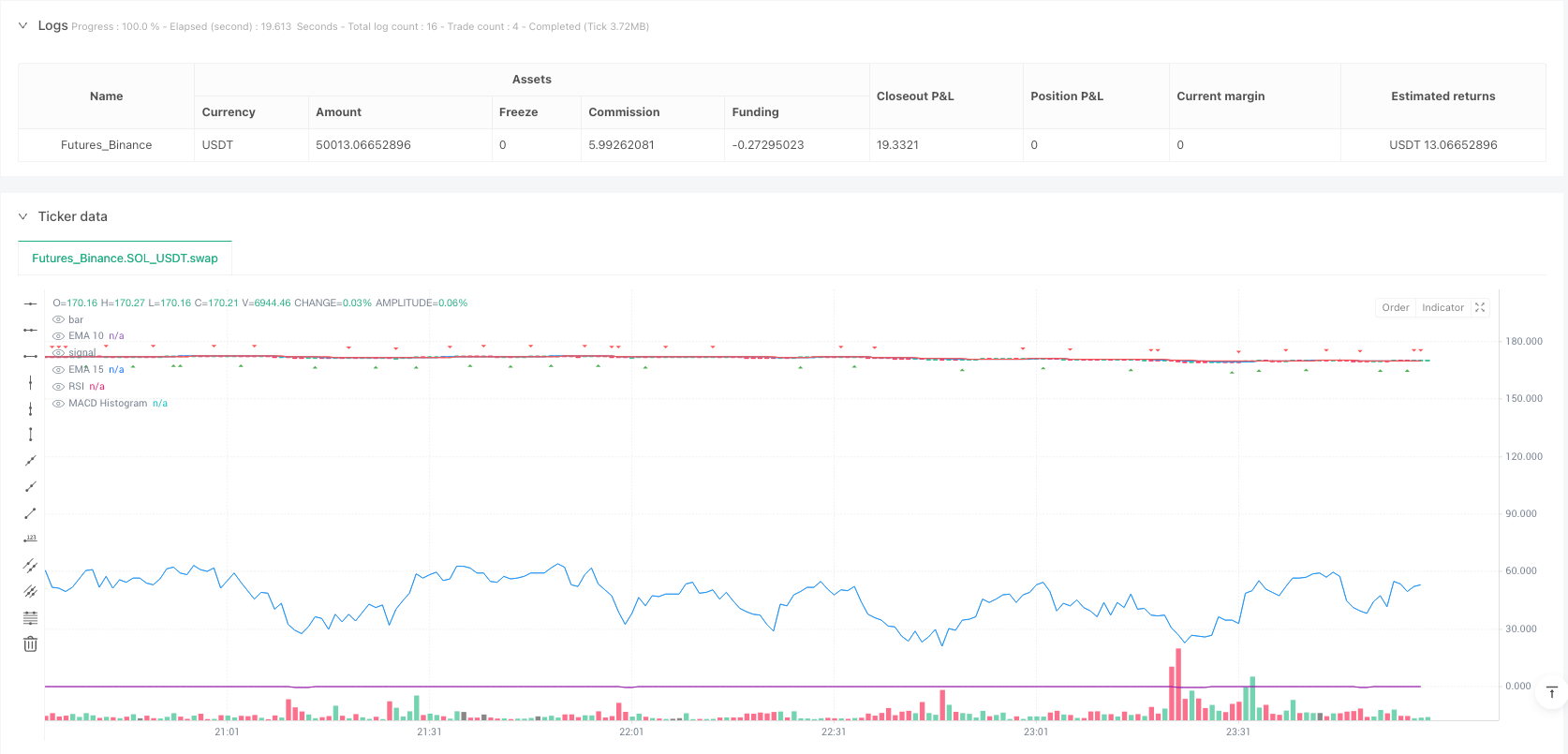
Task: Click the scroll-to-top arrow button
Action: coord(1551,692)
